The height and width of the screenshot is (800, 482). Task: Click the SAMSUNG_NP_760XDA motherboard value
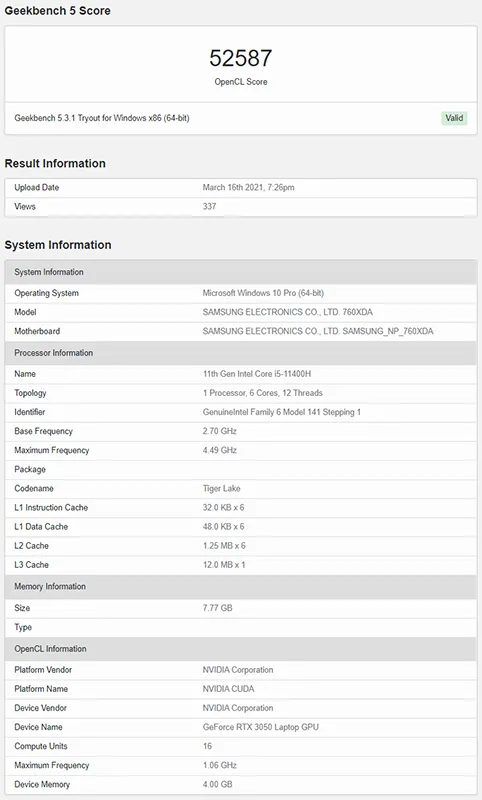pos(318,331)
